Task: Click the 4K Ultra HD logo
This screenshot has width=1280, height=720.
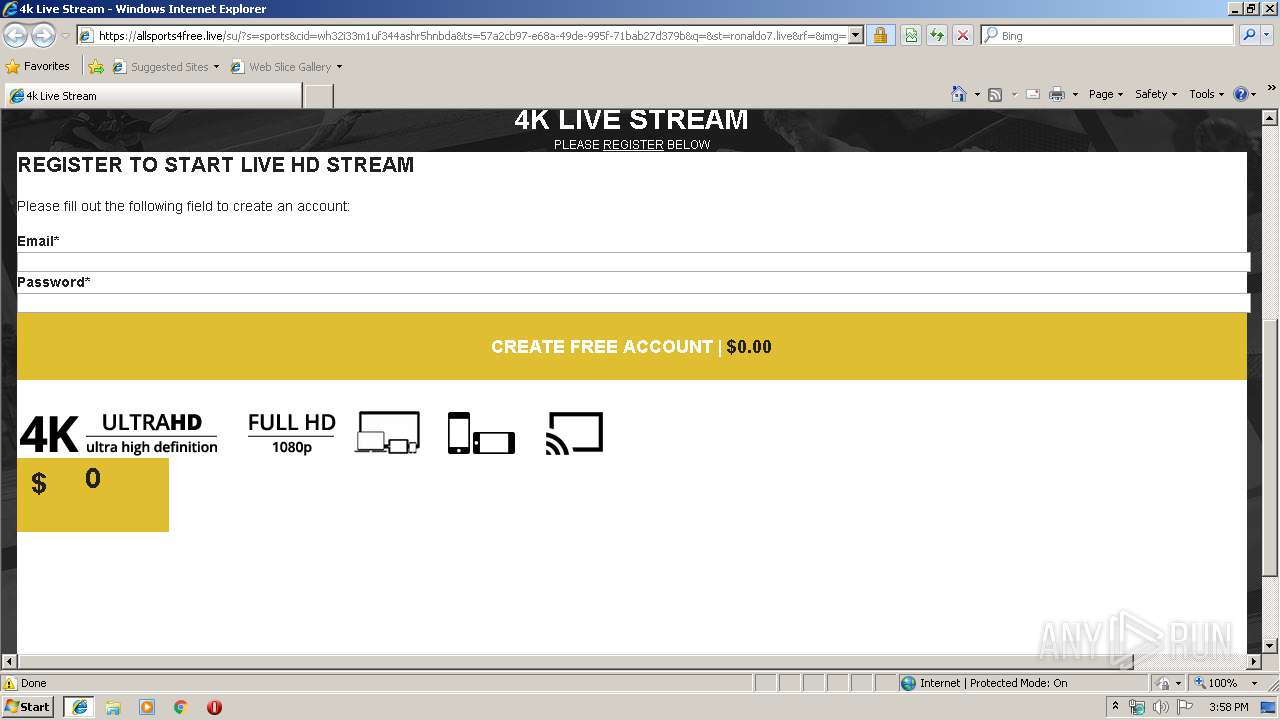Action: pos(118,434)
